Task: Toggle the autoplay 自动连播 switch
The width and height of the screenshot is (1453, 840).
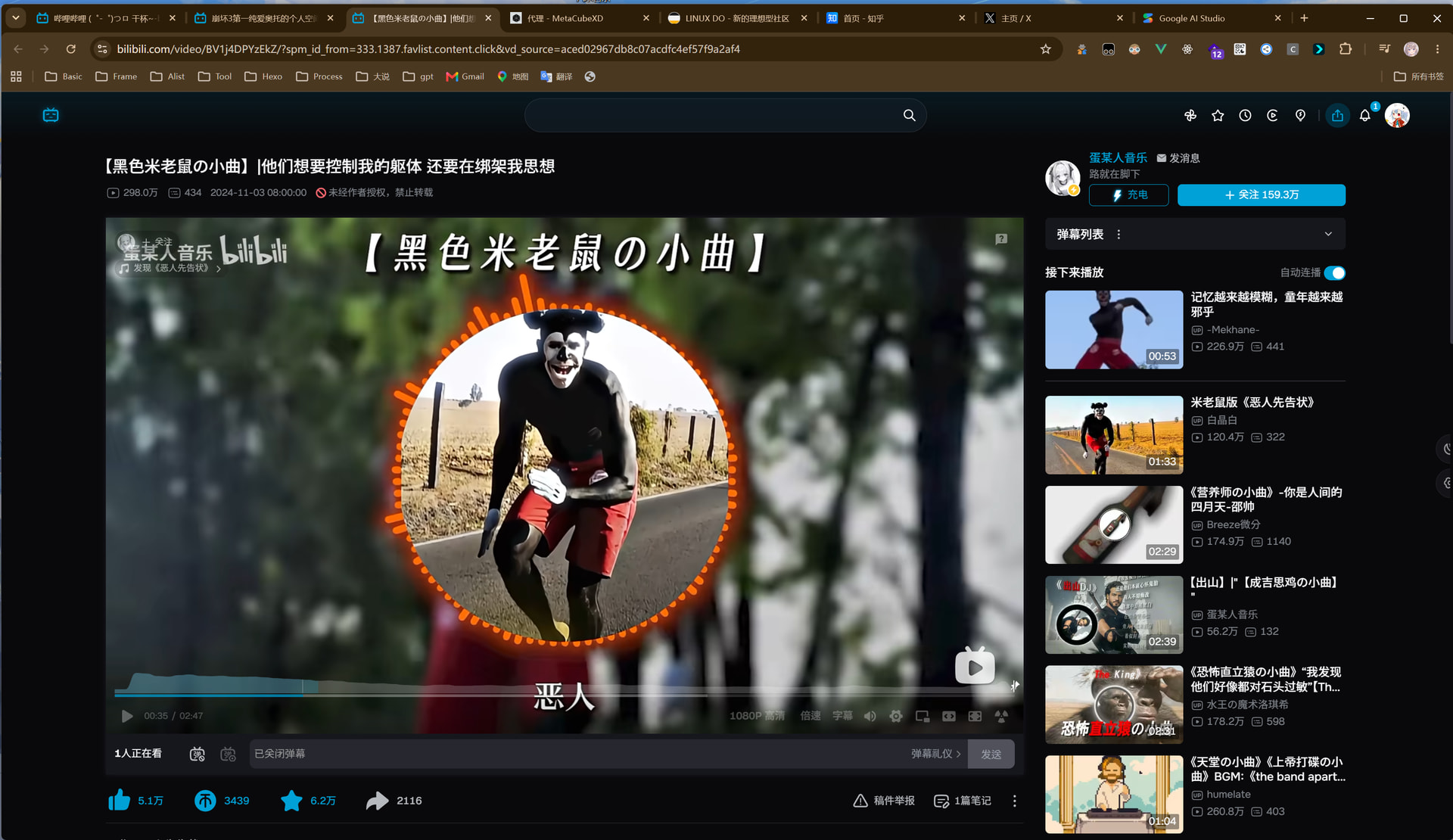Action: click(x=1335, y=272)
